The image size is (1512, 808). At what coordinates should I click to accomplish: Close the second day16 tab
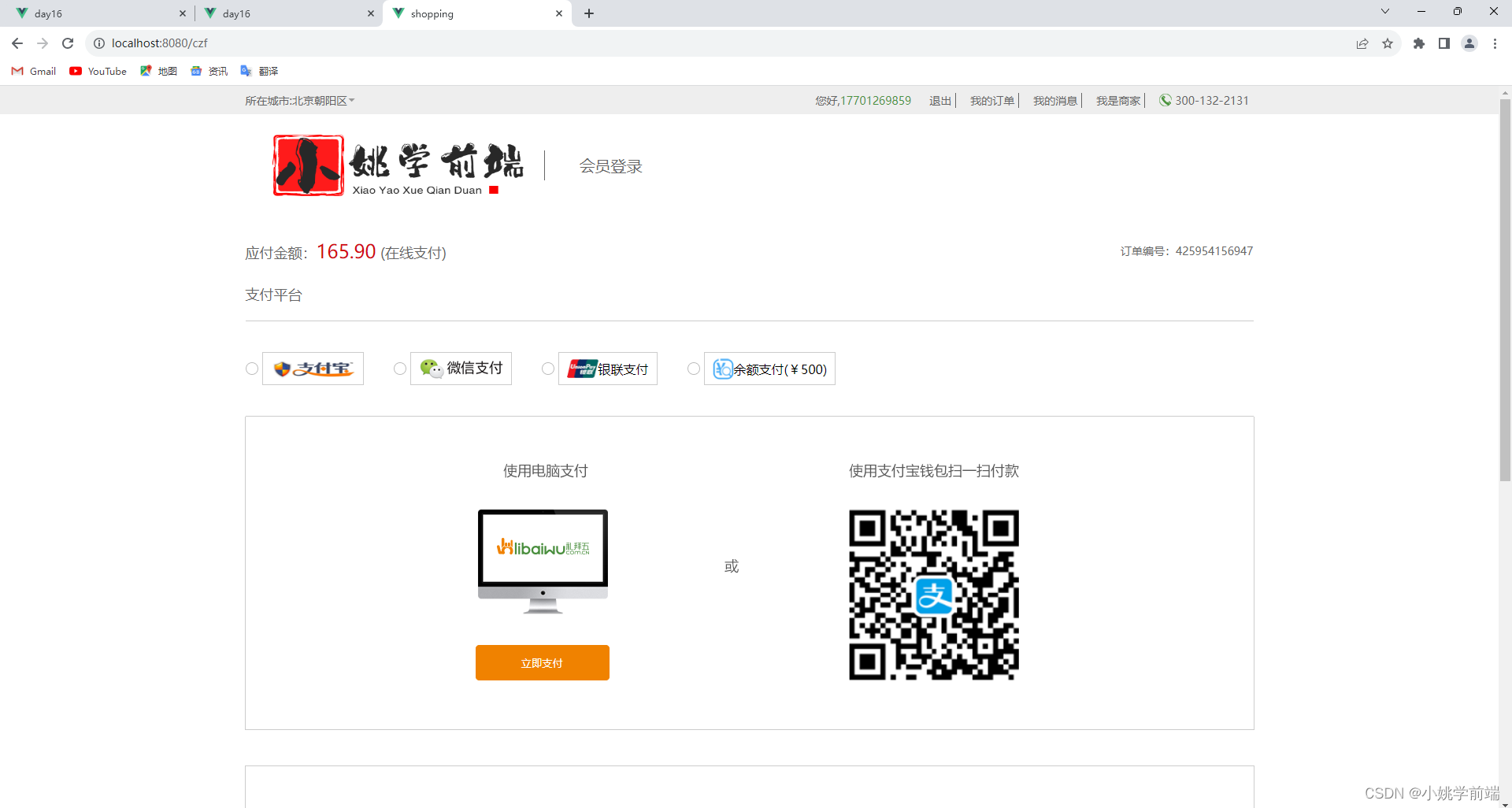tap(371, 13)
